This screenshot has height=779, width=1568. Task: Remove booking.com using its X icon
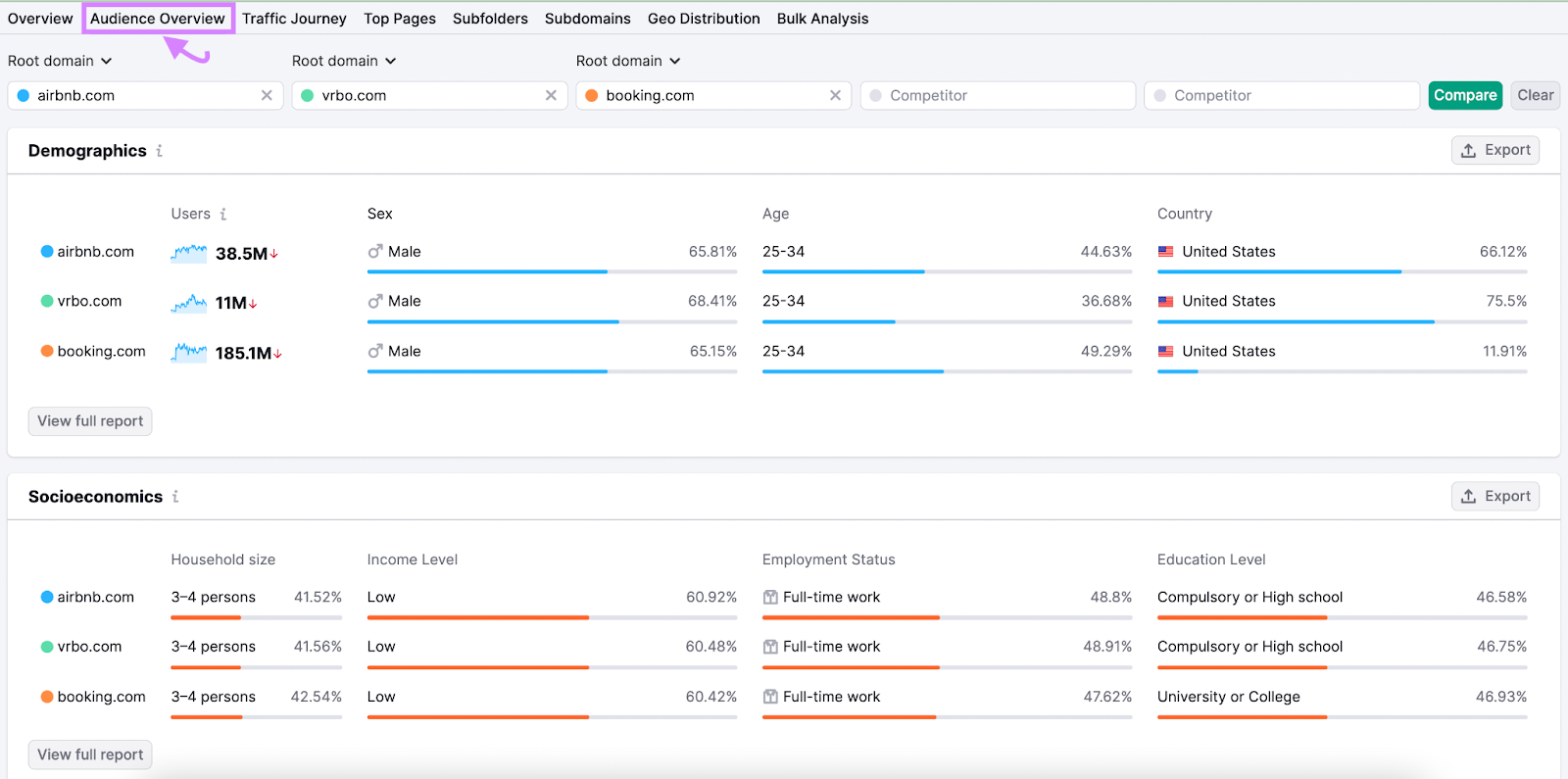835,95
